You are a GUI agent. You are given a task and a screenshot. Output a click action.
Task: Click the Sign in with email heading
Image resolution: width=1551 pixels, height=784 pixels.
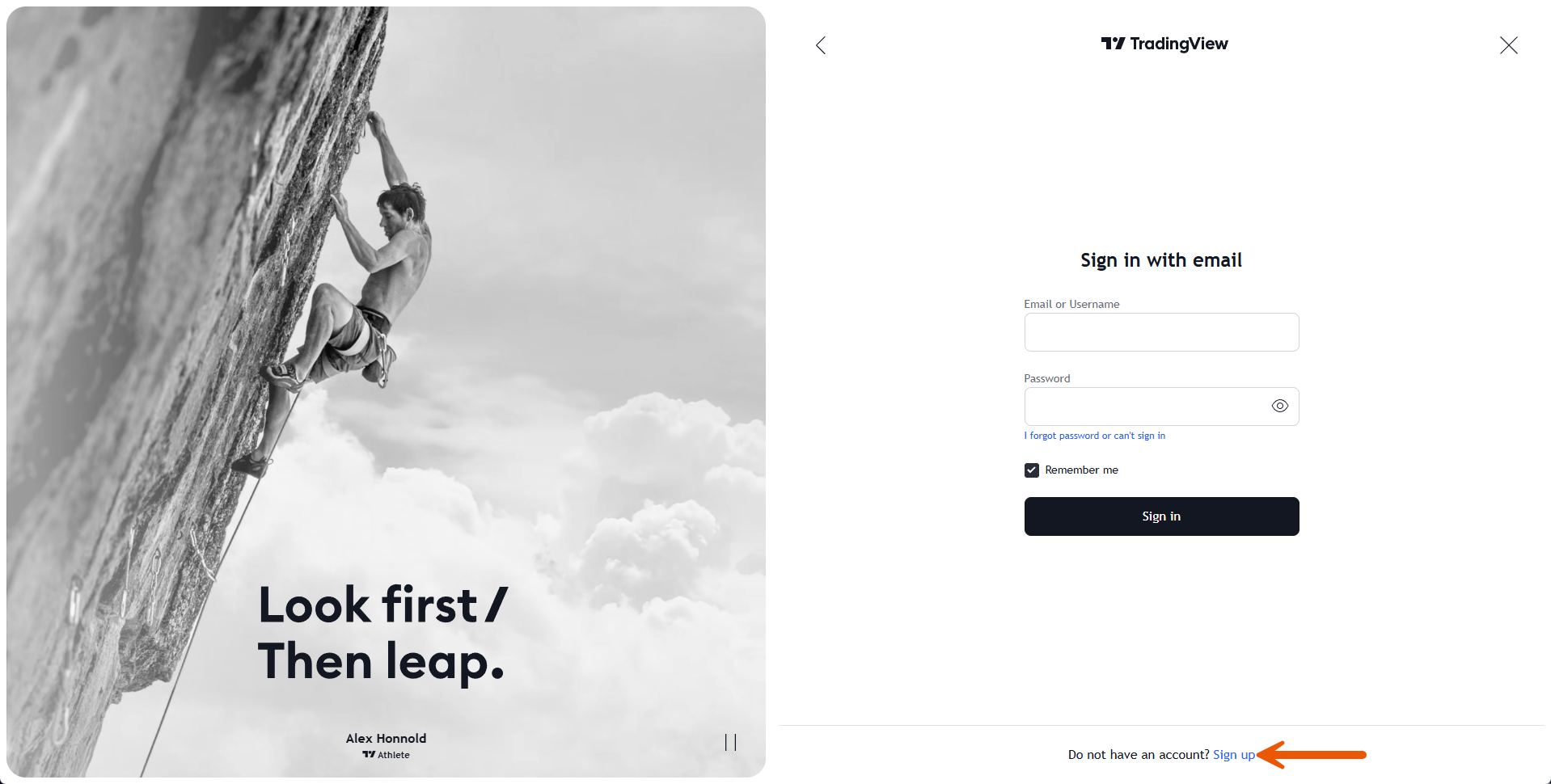[1161, 260]
